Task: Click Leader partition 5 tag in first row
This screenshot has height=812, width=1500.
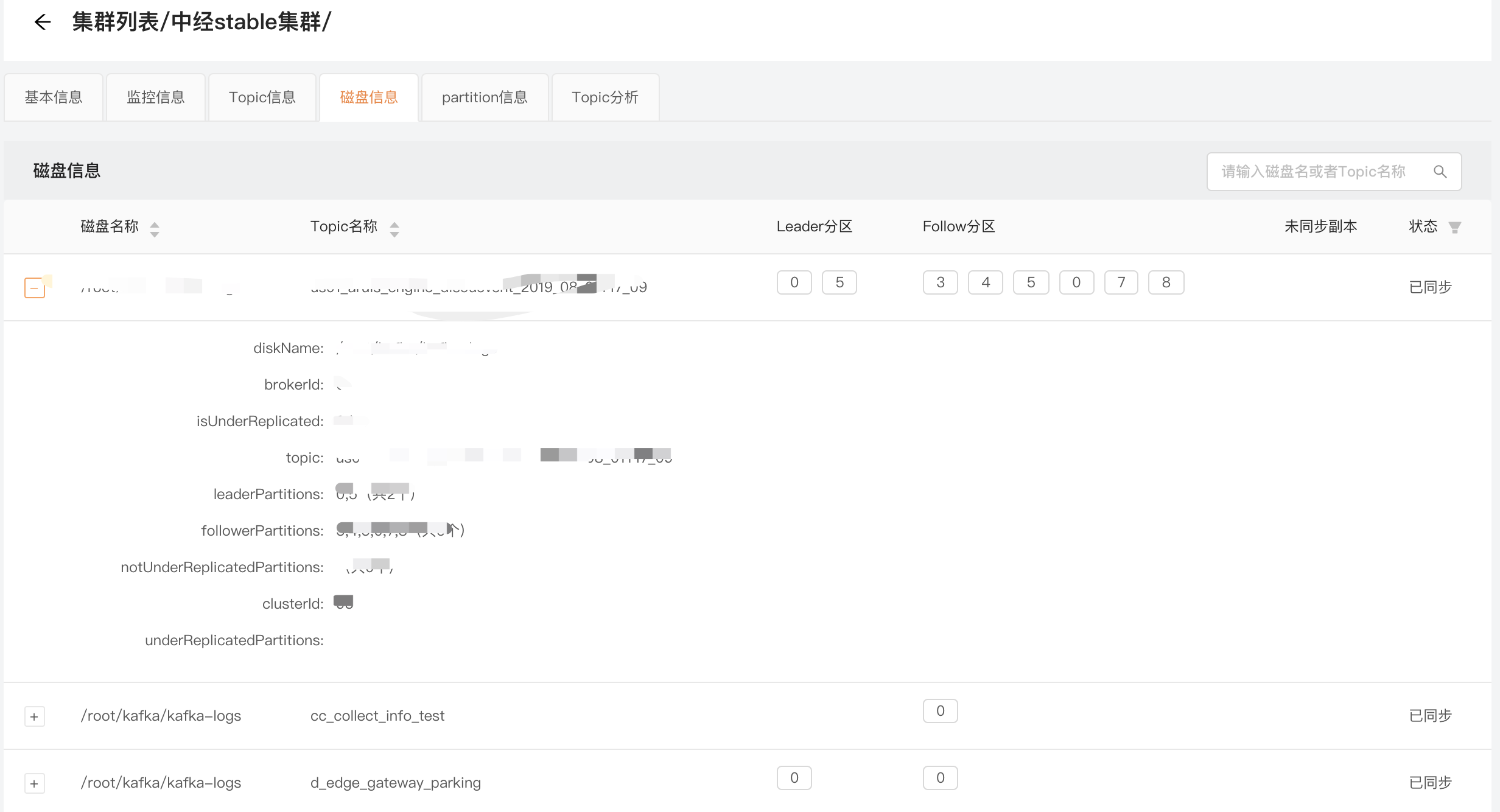Action: (839, 282)
